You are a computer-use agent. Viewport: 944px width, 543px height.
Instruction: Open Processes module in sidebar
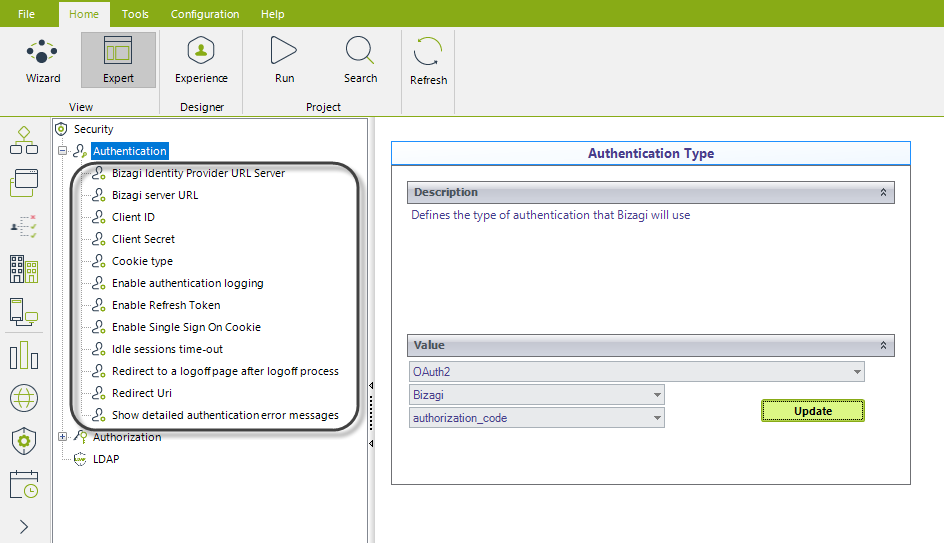pyautogui.click(x=24, y=140)
